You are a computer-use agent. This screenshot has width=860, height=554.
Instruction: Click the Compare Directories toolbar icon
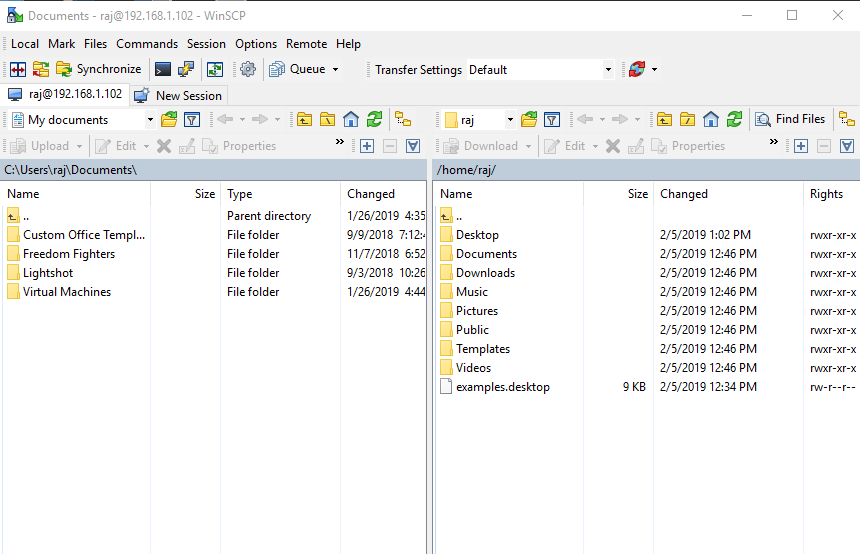[18, 70]
